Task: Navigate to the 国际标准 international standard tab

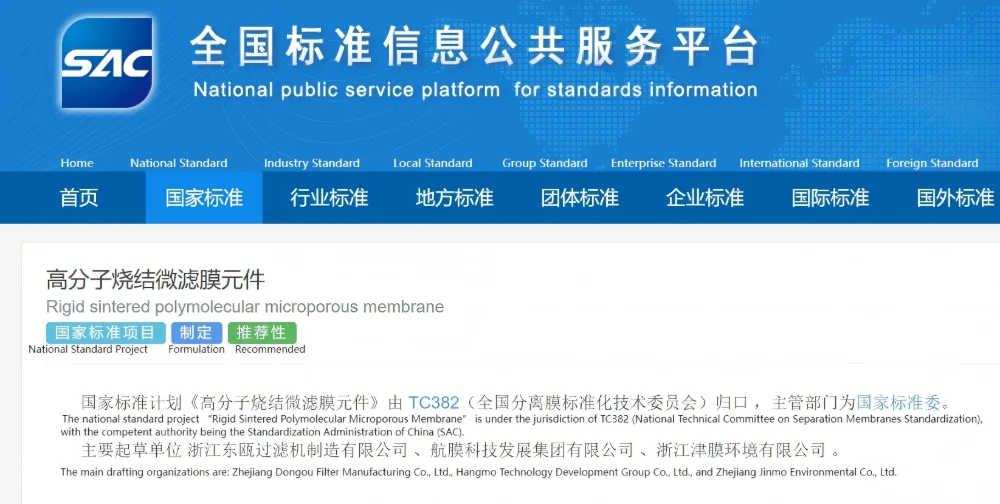Action: (x=830, y=198)
